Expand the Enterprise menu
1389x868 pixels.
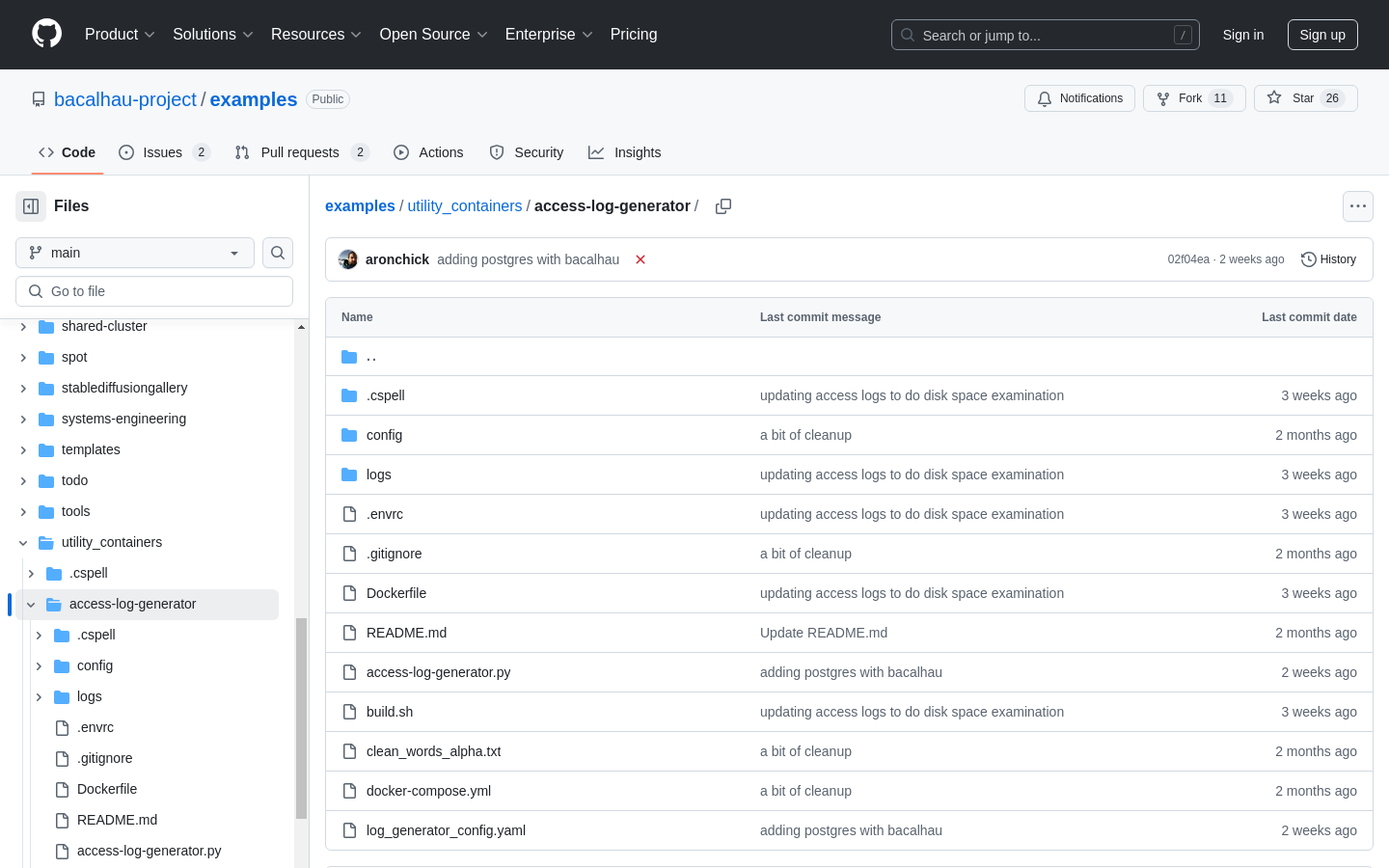coord(549,35)
